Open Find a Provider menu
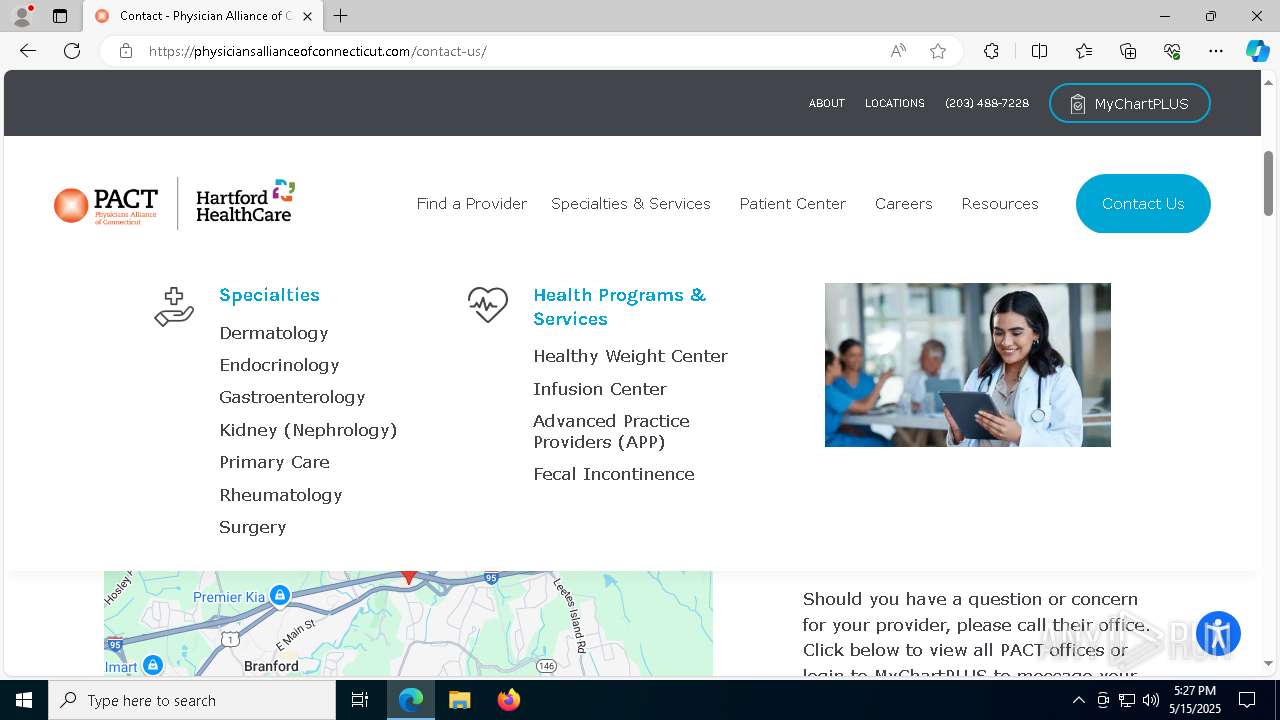This screenshot has height=720, width=1280. click(x=472, y=204)
